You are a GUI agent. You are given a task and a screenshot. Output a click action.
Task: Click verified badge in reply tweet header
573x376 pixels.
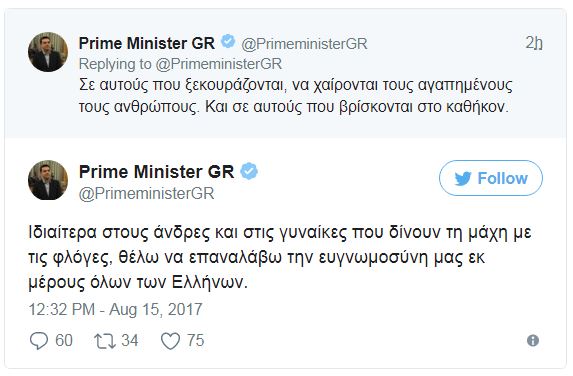(228, 42)
